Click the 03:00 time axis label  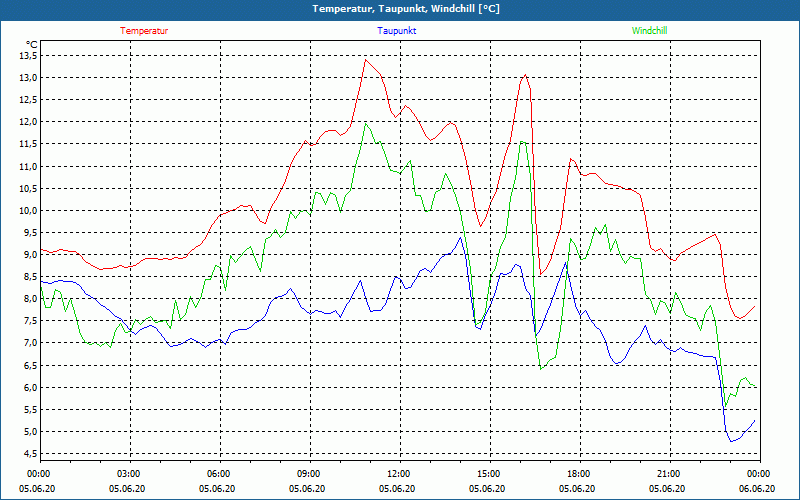click(129, 474)
